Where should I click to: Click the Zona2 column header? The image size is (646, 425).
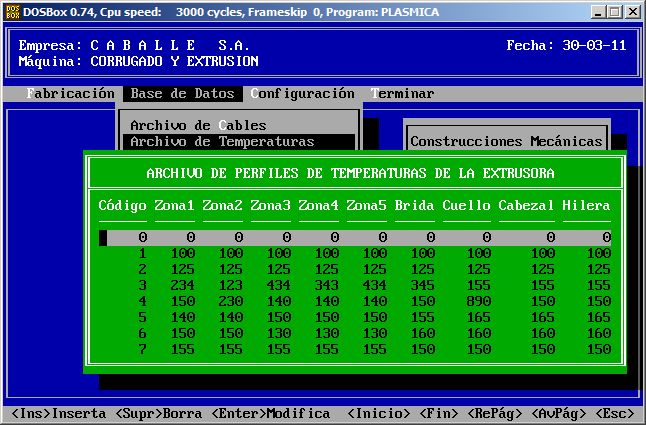tap(222, 205)
